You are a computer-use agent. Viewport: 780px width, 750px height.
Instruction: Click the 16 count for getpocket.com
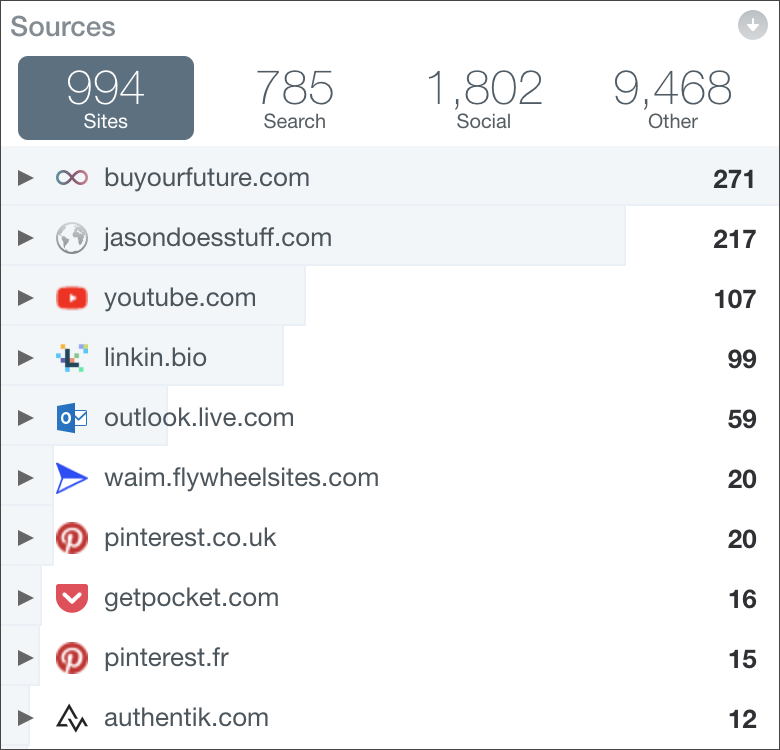pos(742,599)
